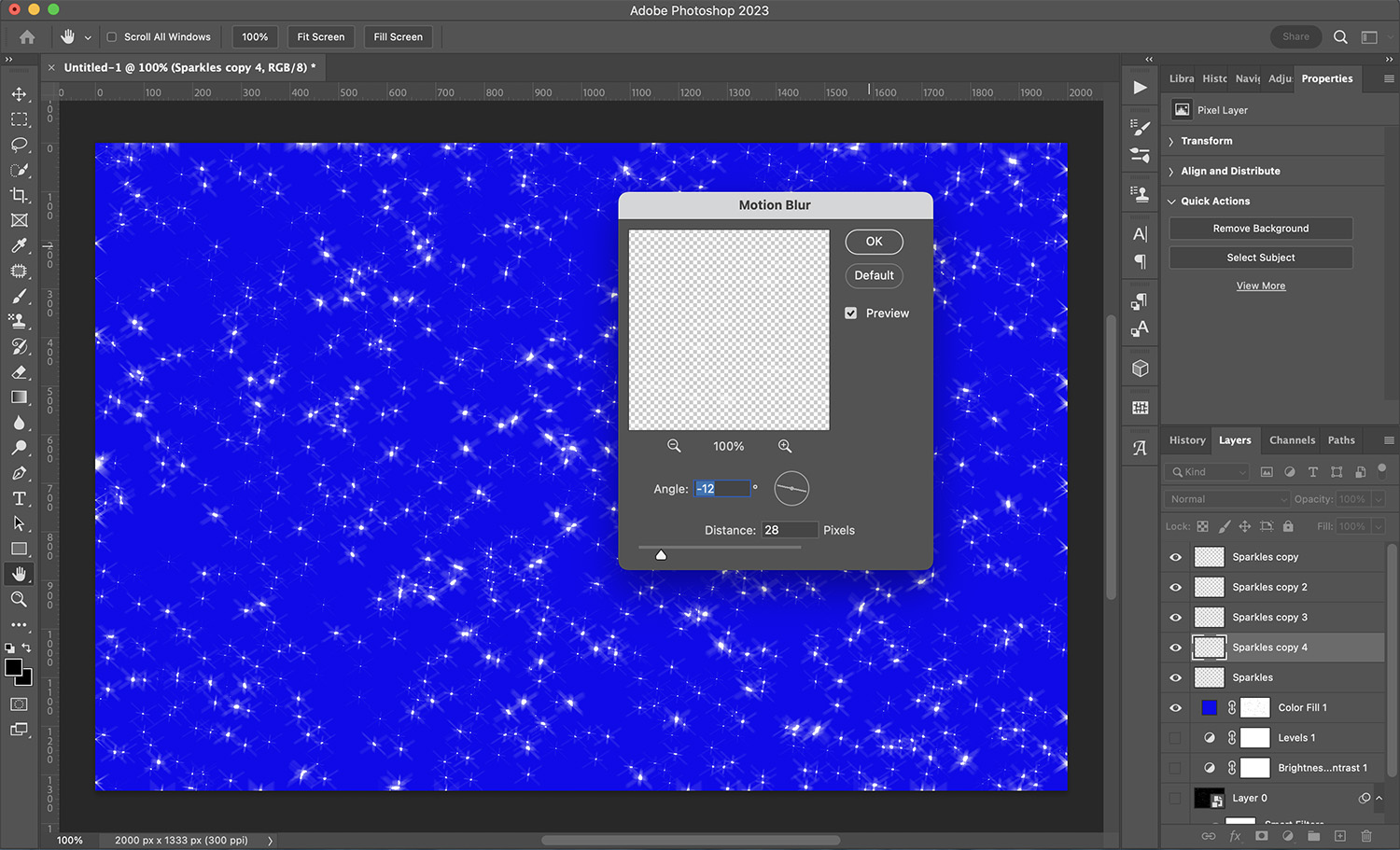Switch to the History tab
The image size is (1400, 850).
pyautogui.click(x=1187, y=440)
